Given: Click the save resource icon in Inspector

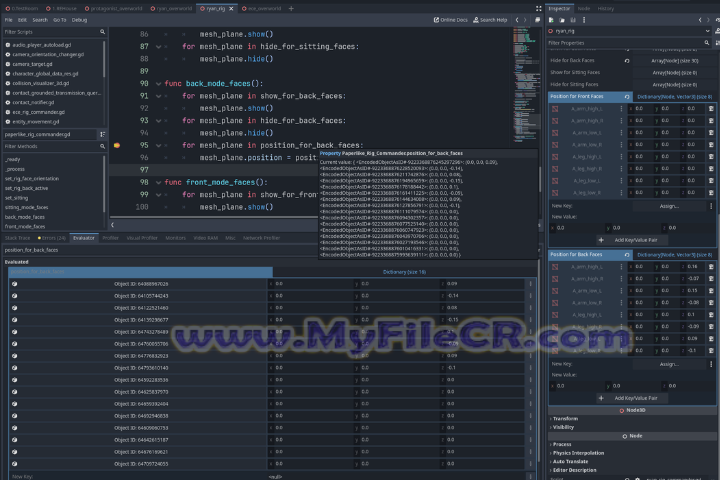Looking at the screenshot, I should point(573,20).
